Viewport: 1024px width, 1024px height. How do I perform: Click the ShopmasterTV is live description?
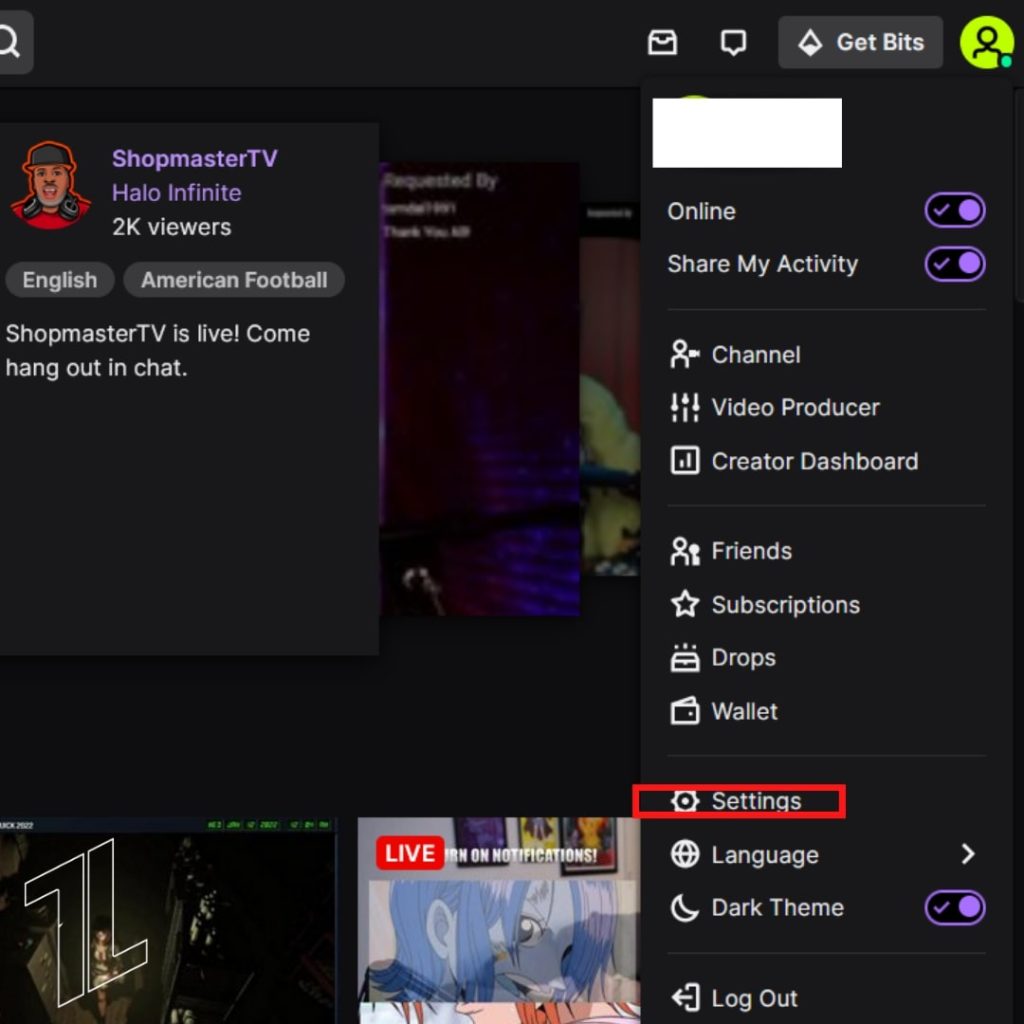pyautogui.click(x=157, y=351)
